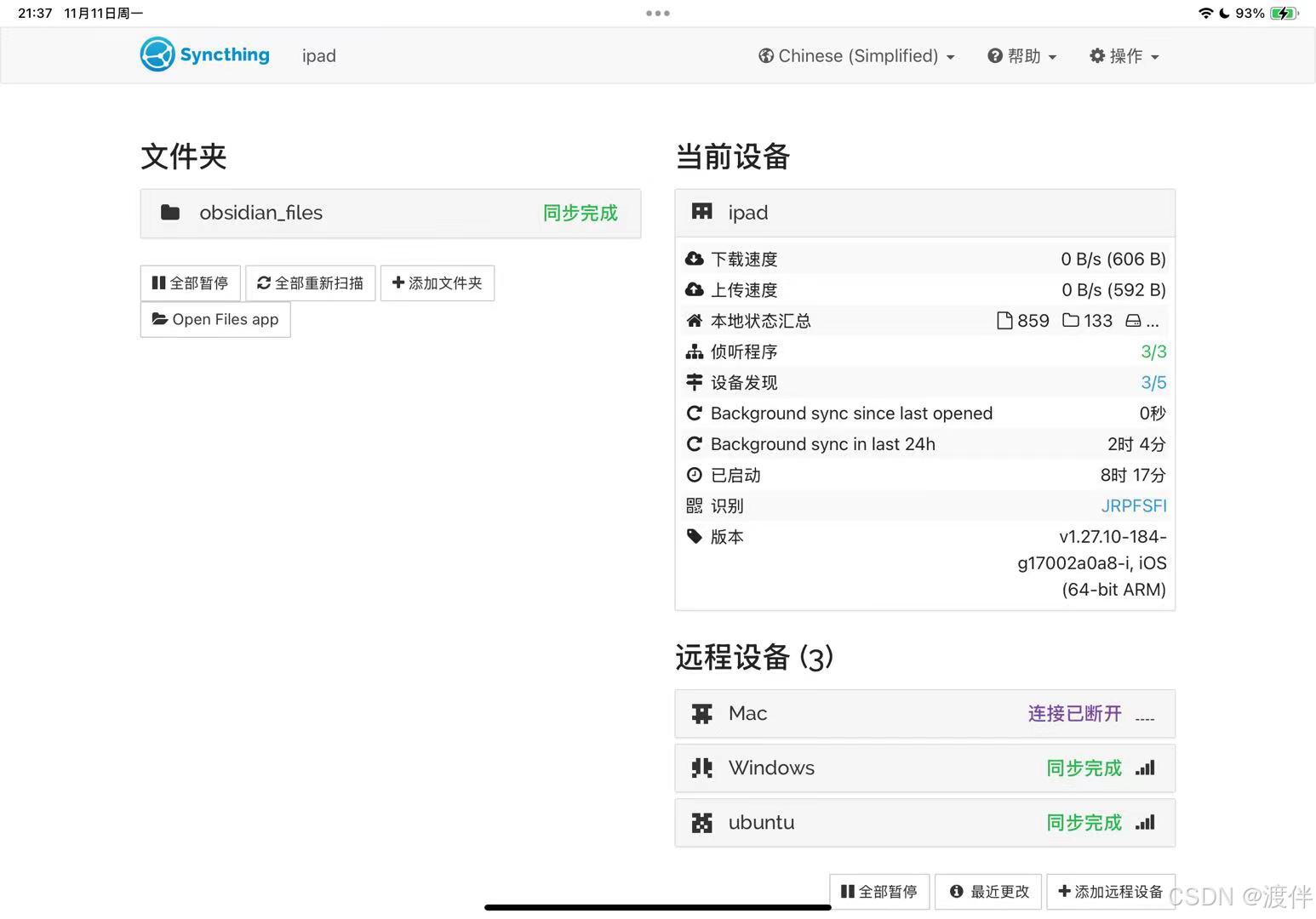Image resolution: width=1316 pixels, height=919 pixels.
Task: Click the v1.27.10 version text
Action: (x=1092, y=562)
